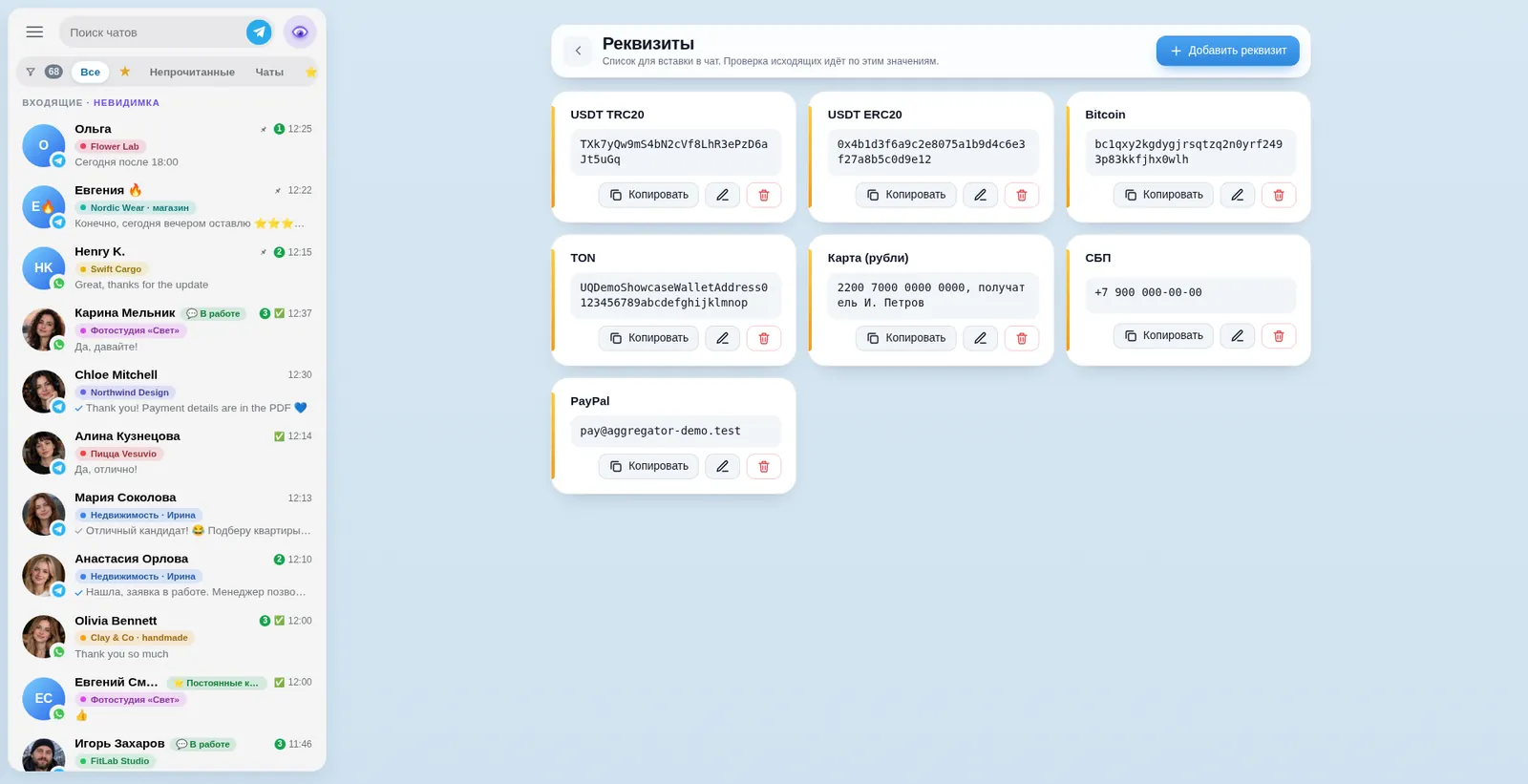Edit the PayPal requisite
Image resolution: width=1528 pixels, height=784 pixels.
(723, 466)
